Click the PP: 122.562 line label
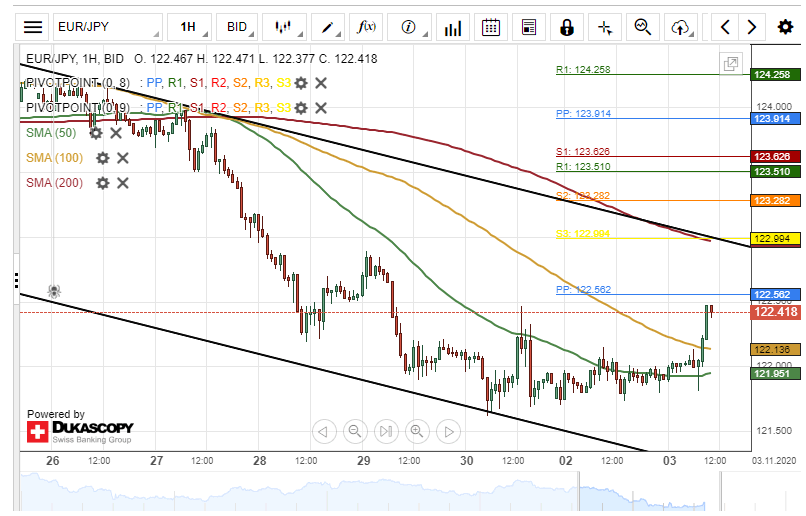Viewport: 806px width, 516px height. [583, 289]
